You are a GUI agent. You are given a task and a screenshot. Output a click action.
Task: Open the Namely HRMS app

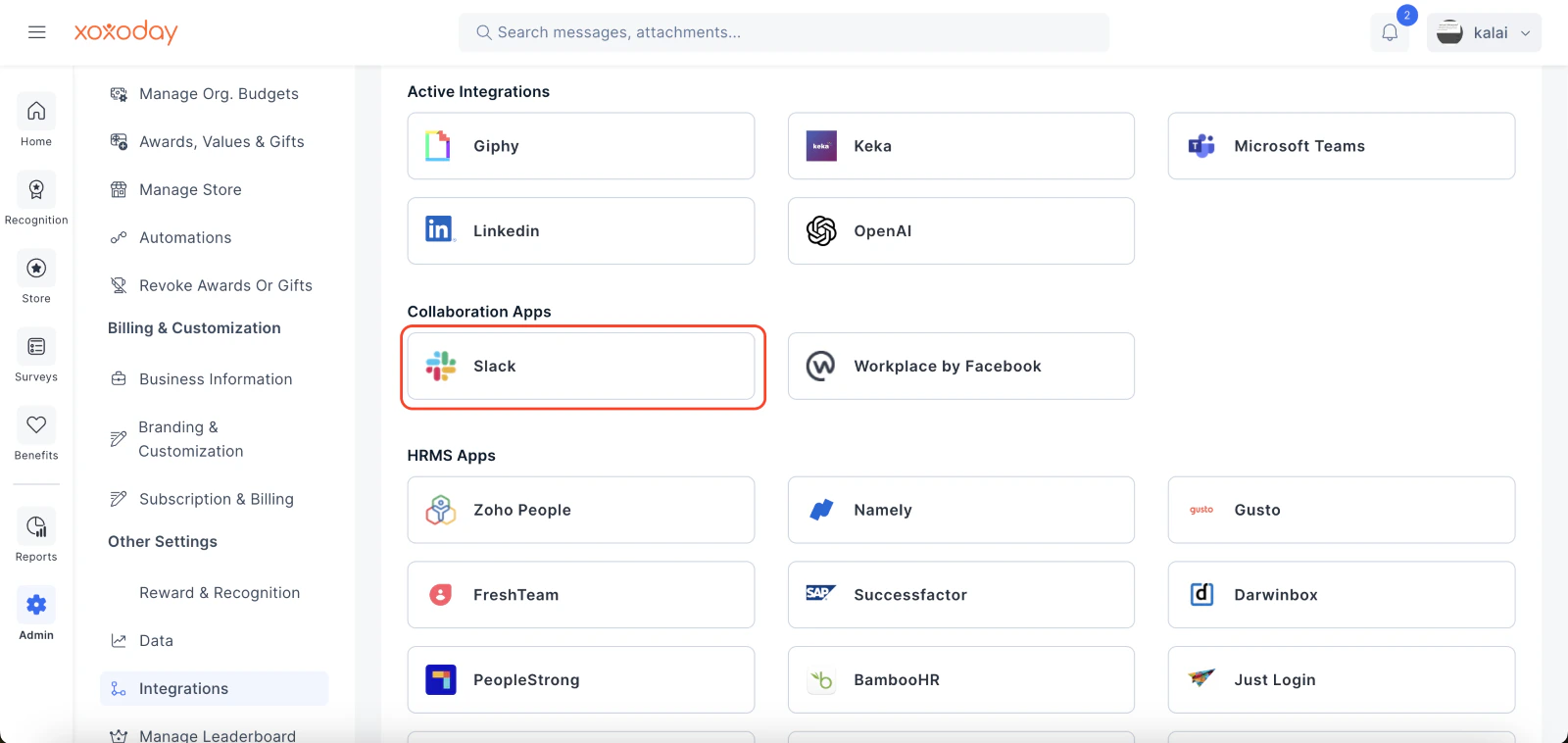click(x=961, y=511)
